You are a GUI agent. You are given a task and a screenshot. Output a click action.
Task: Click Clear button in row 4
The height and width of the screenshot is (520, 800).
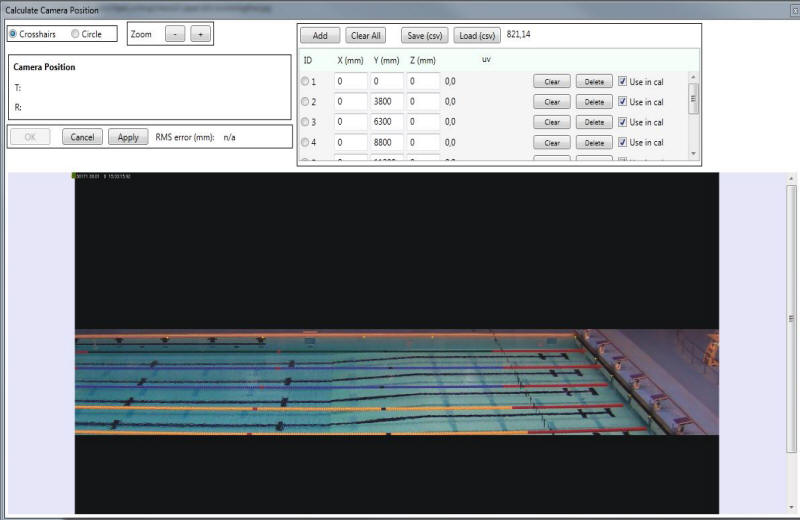pos(552,143)
